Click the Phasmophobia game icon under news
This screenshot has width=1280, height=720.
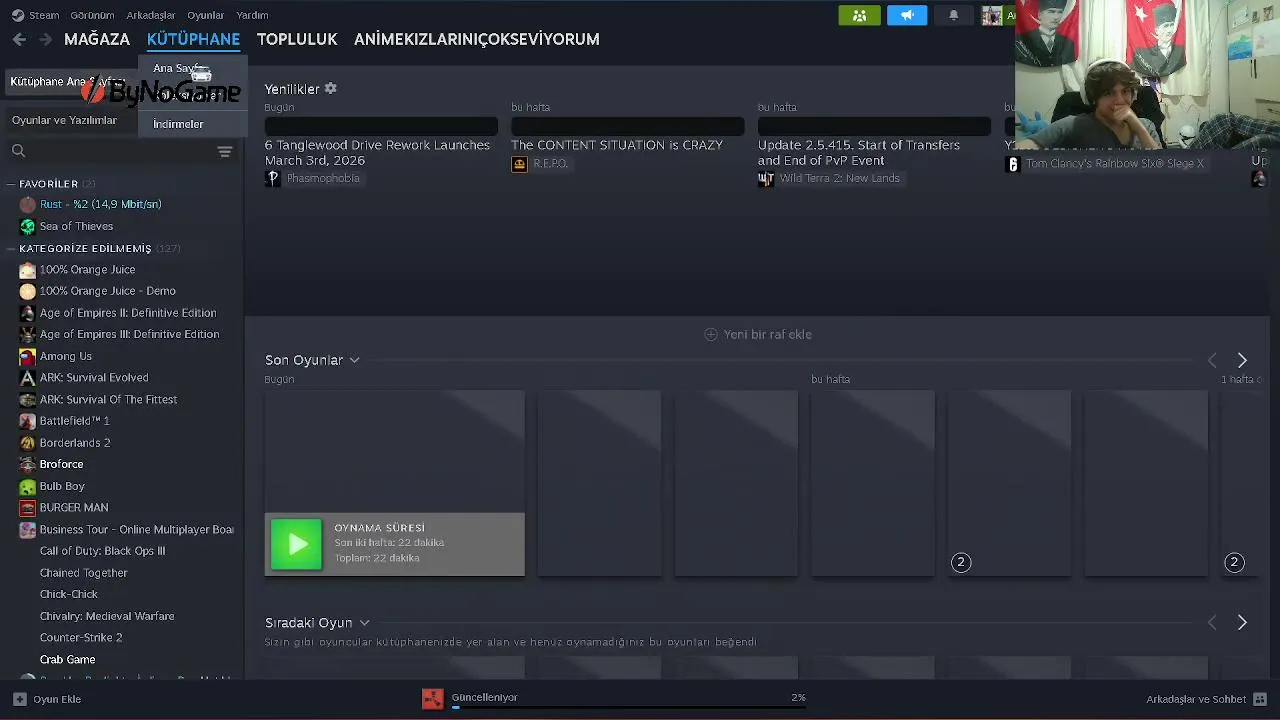click(x=273, y=178)
